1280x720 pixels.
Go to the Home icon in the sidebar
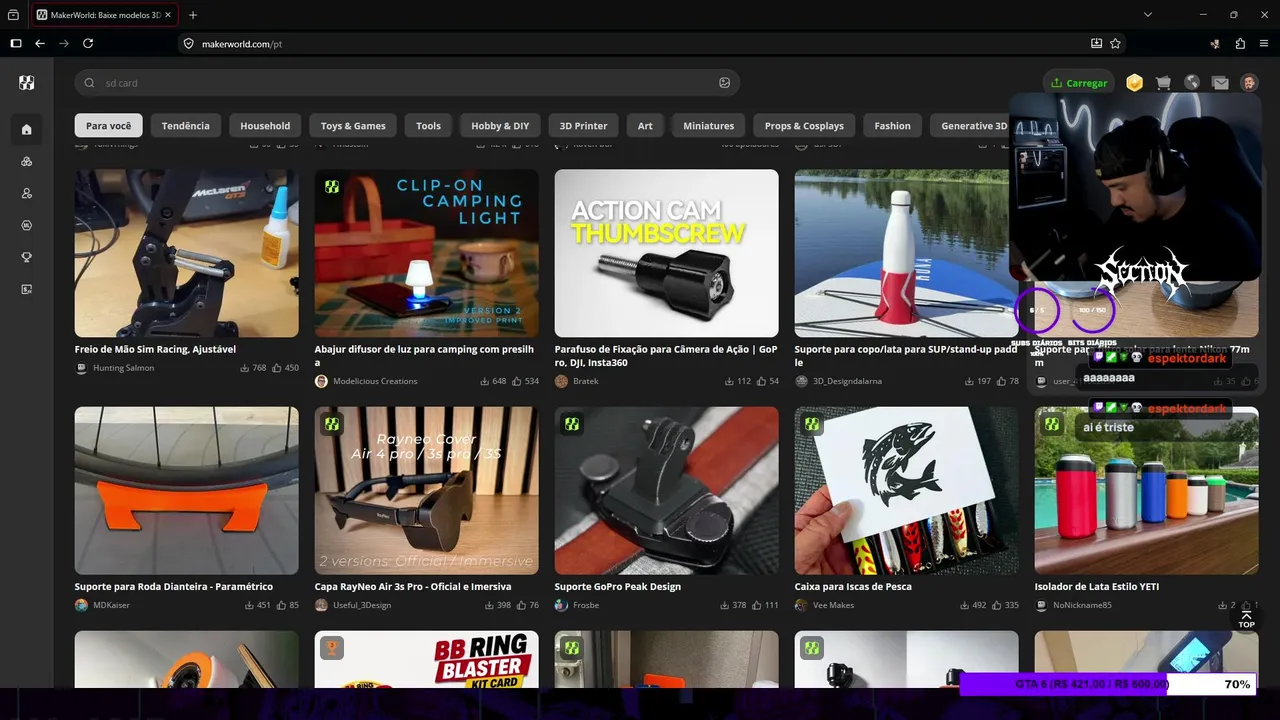(27, 129)
